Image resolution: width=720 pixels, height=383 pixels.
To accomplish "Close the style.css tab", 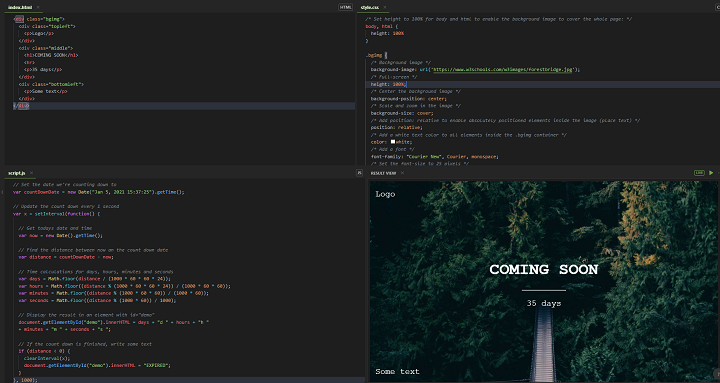I will 385,7.
